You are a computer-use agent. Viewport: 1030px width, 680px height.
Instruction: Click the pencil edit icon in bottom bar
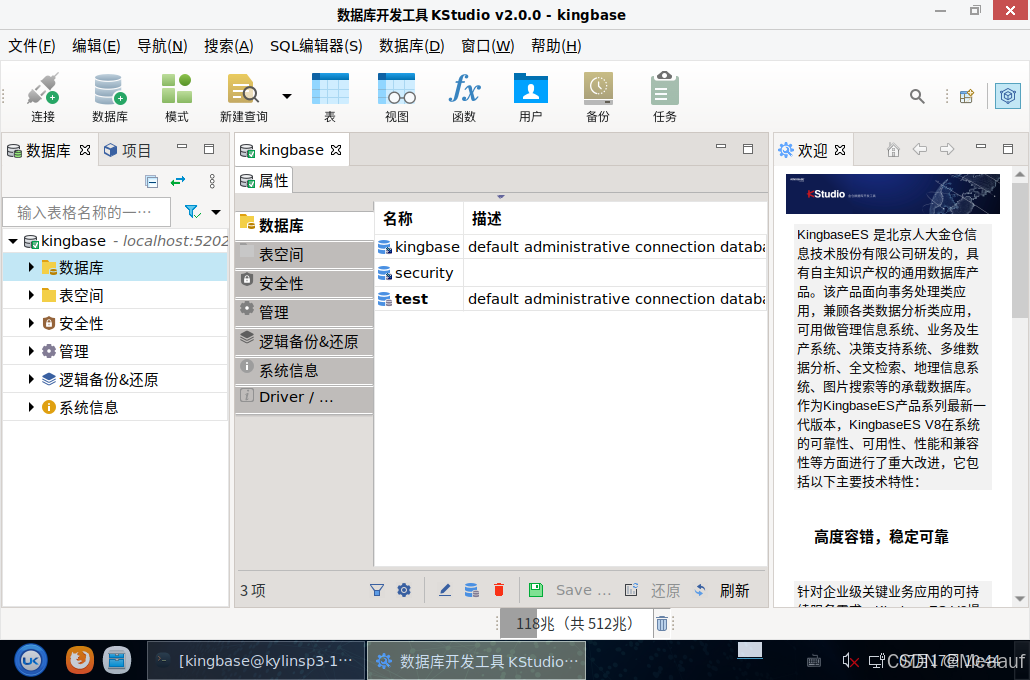(x=445, y=590)
